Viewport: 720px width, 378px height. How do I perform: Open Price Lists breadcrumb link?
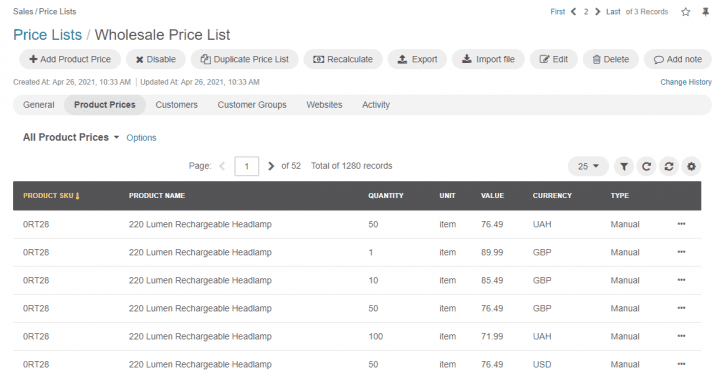pyautogui.click(x=47, y=35)
